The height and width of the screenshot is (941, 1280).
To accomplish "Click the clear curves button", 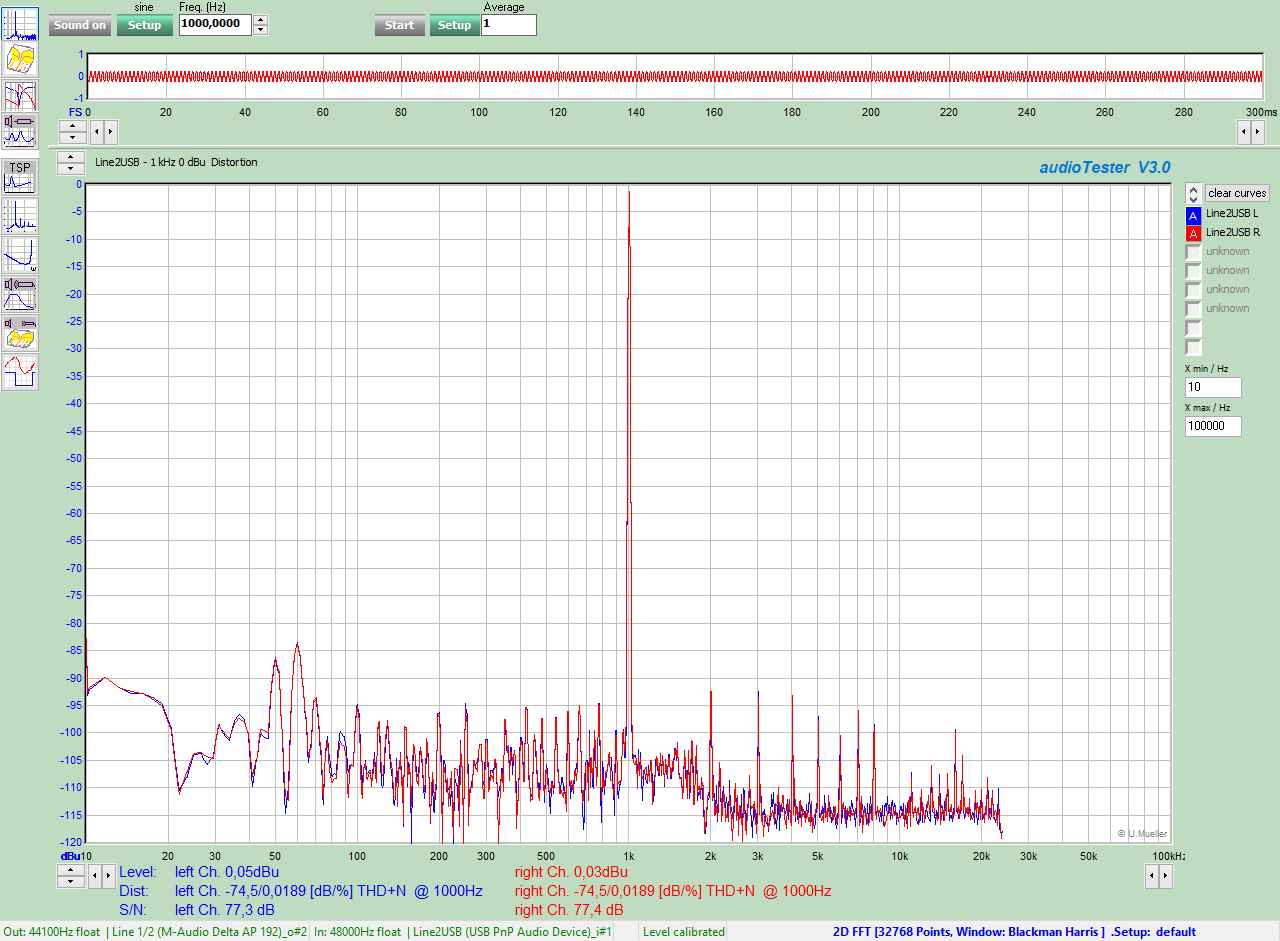I will click(x=1237, y=193).
